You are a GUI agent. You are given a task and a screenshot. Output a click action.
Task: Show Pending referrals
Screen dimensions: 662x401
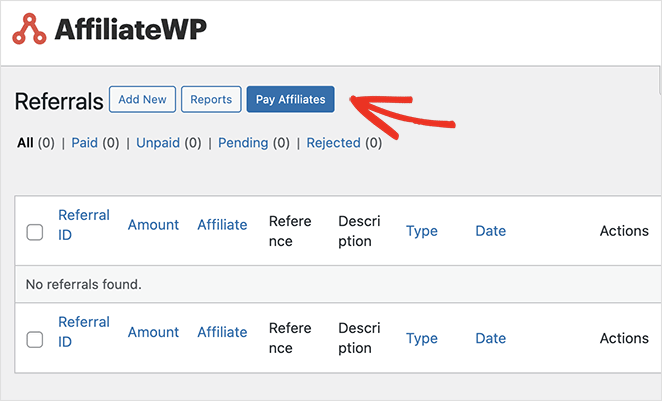coord(243,143)
